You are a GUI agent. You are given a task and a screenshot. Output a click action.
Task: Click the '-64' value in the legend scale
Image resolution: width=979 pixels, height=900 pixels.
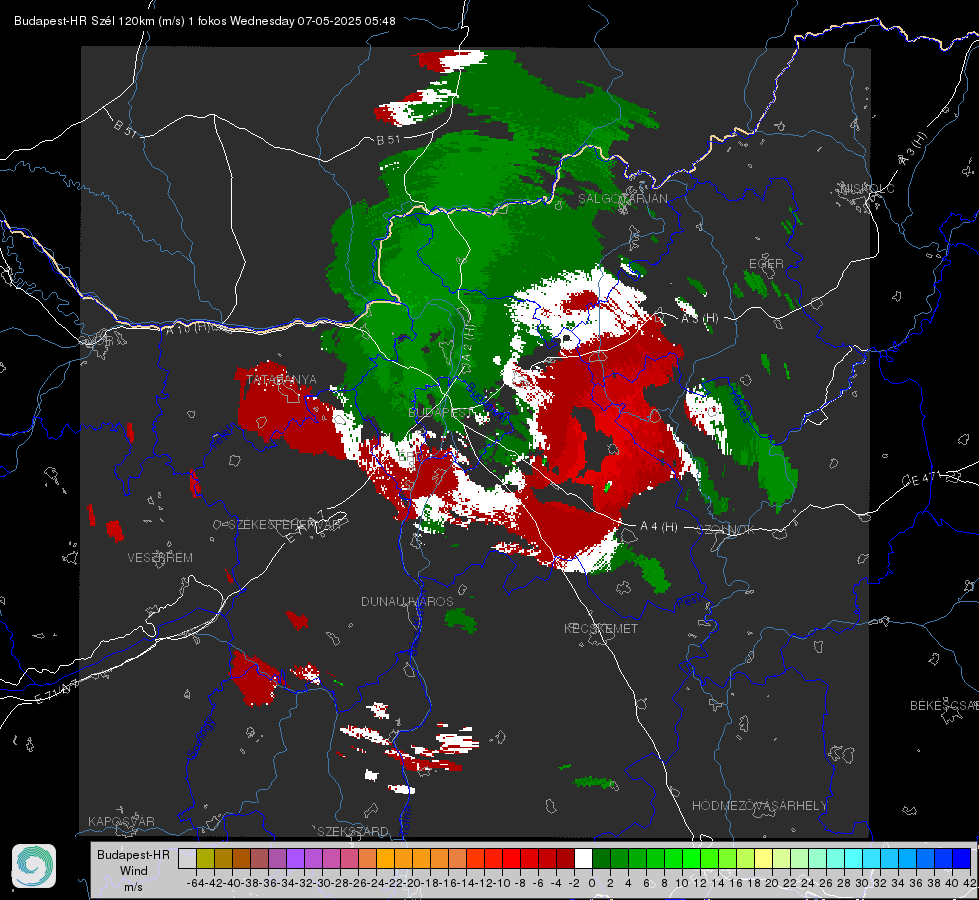pos(196,883)
